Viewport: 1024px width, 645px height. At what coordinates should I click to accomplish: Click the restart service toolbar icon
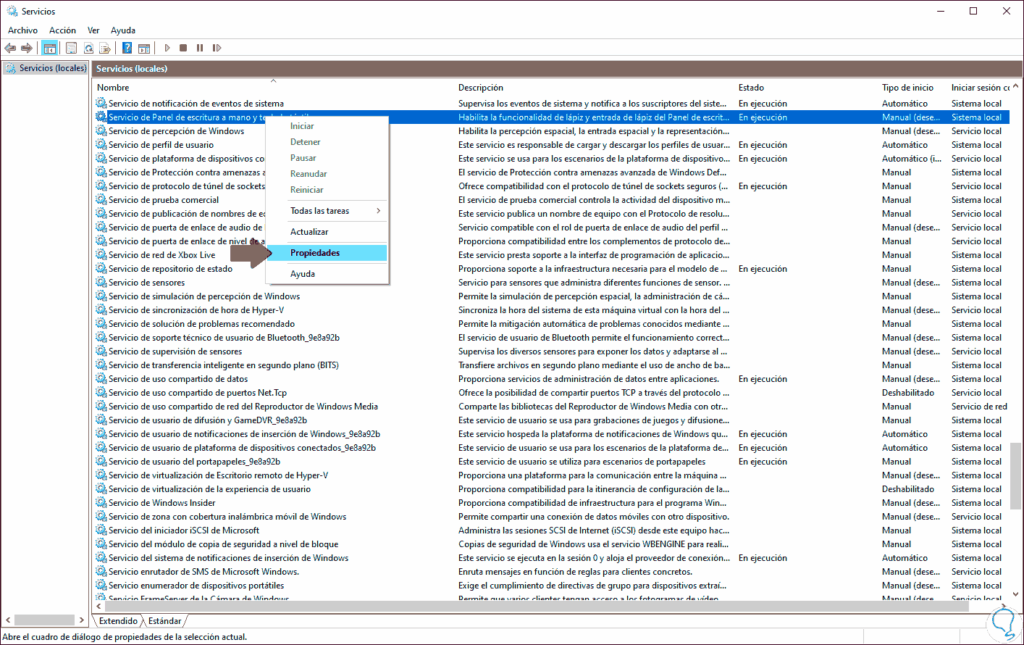click(x=217, y=47)
